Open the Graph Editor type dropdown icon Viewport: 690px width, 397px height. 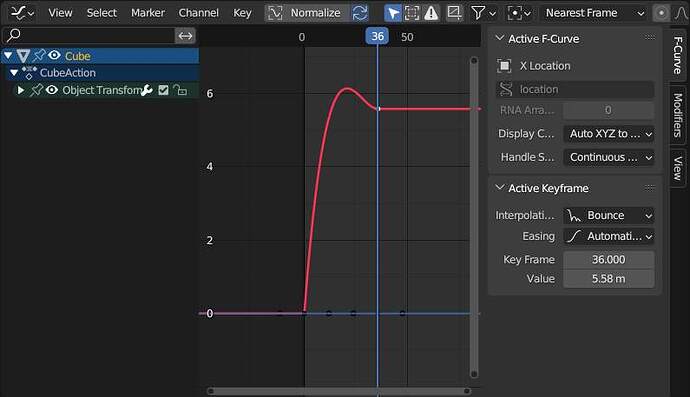coord(22,13)
